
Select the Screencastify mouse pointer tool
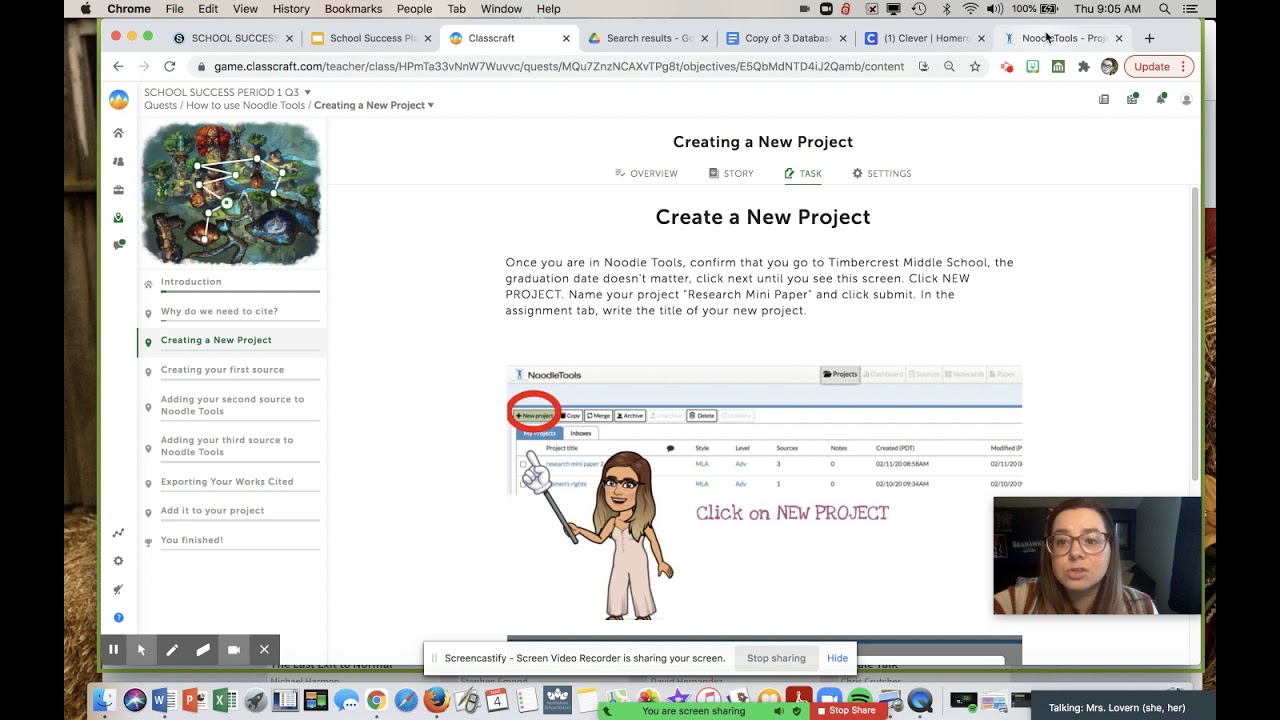(x=141, y=650)
